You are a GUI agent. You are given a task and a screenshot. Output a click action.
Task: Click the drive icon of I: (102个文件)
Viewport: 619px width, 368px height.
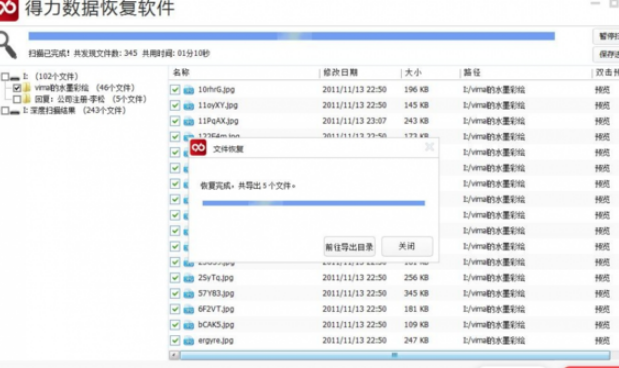coord(15,77)
